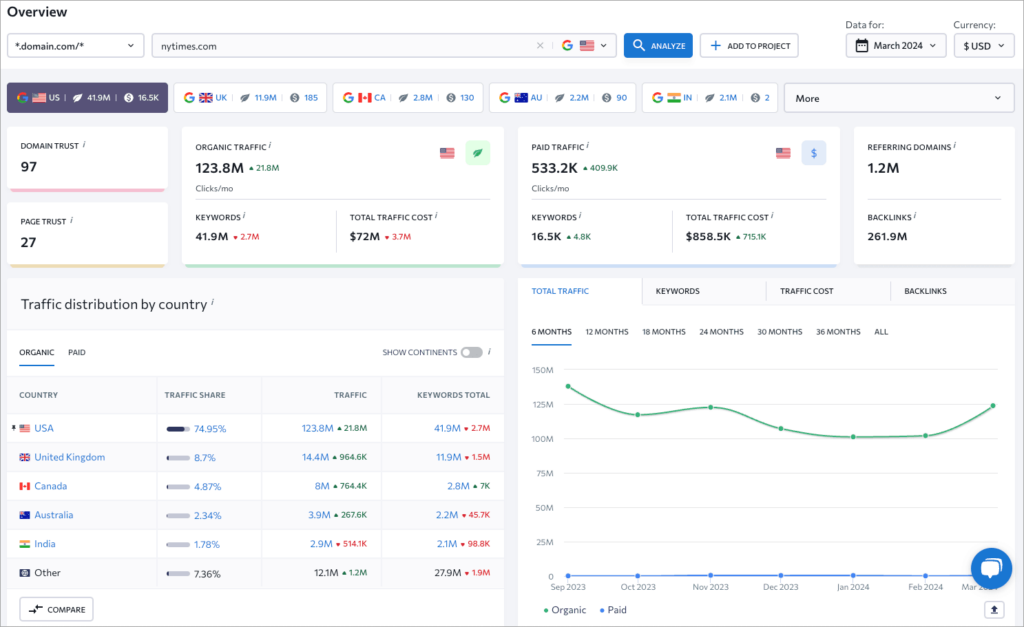Select the 30 Months chart range
The height and width of the screenshot is (627, 1024).
tap(780, 332)
